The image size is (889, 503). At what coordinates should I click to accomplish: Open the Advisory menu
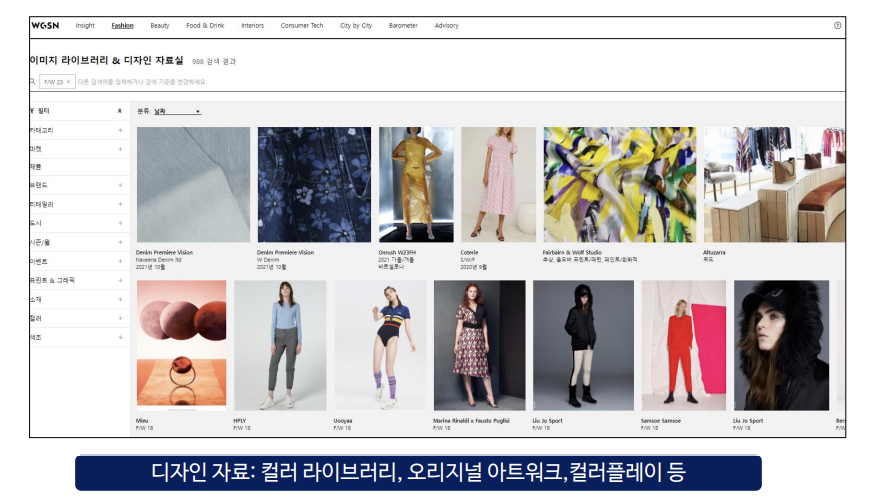(447, 26)
